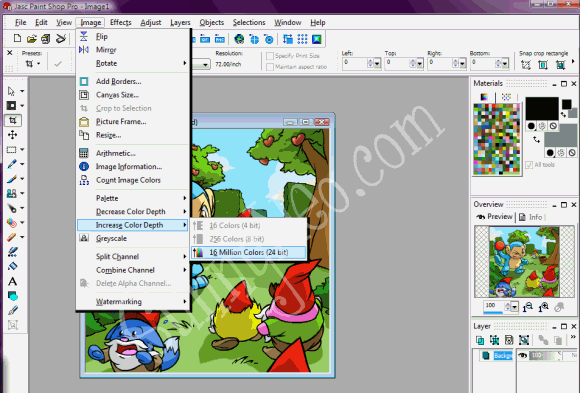Viewport: 580px width, 393px height.
Task: Click the first Snap crop rectangle icon
Action: click(526, 65)
